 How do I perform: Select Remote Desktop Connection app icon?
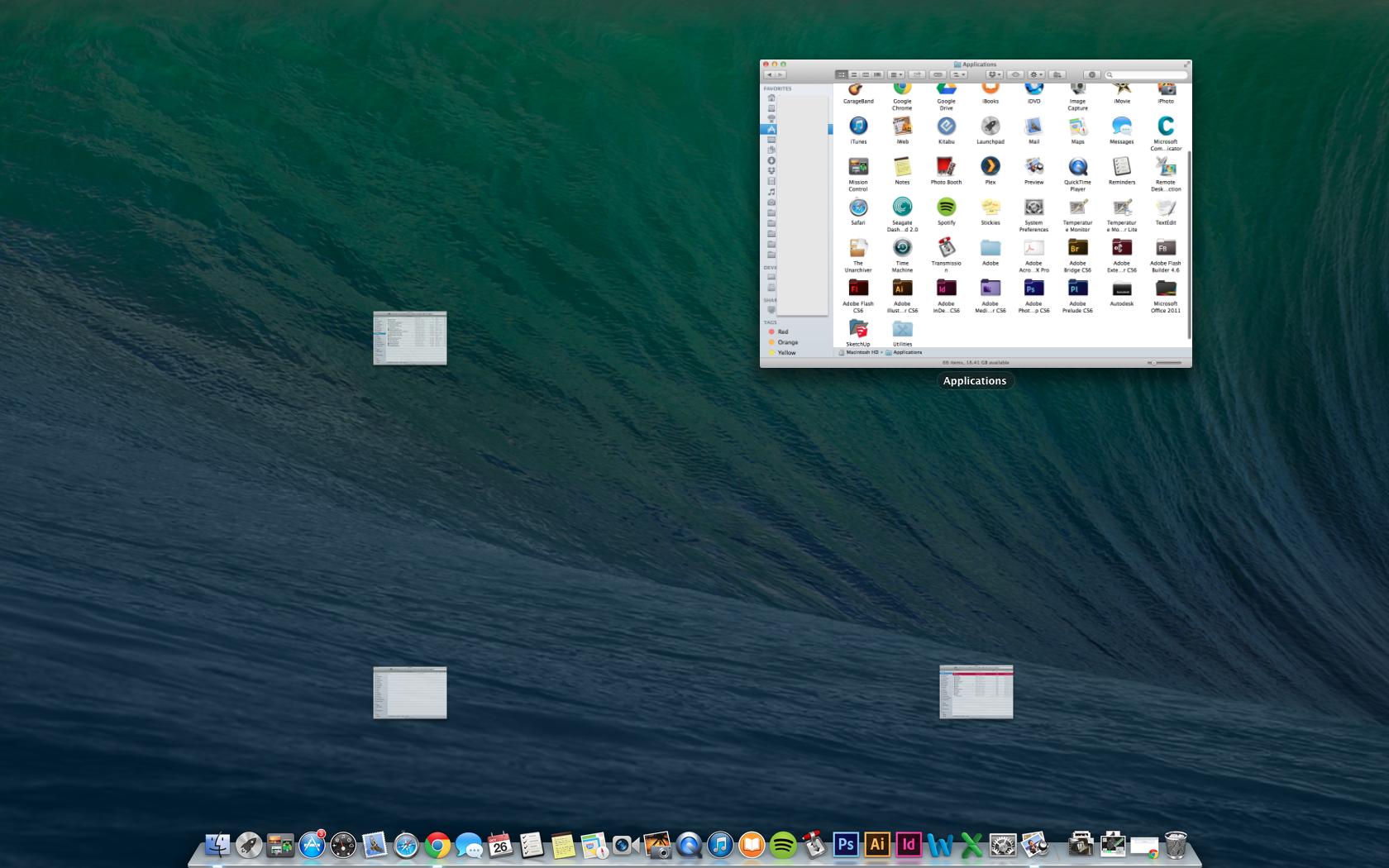tap(1166, 167)
